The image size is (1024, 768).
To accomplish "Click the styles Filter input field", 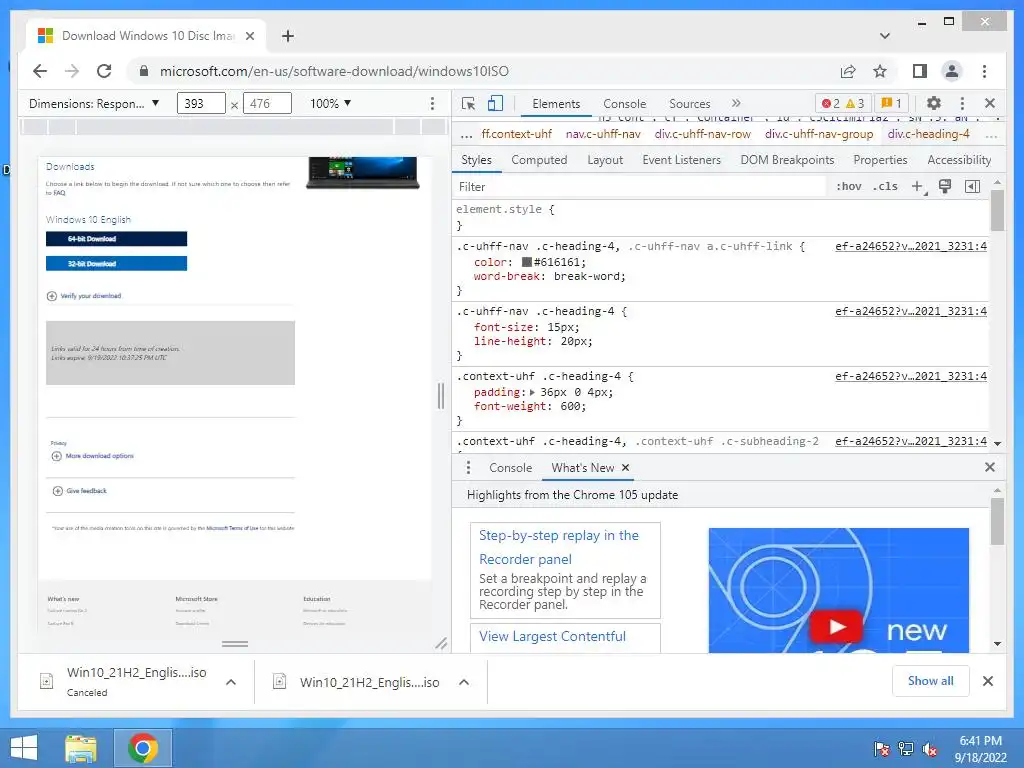I will pyautogui.click(x=640, y=187).
